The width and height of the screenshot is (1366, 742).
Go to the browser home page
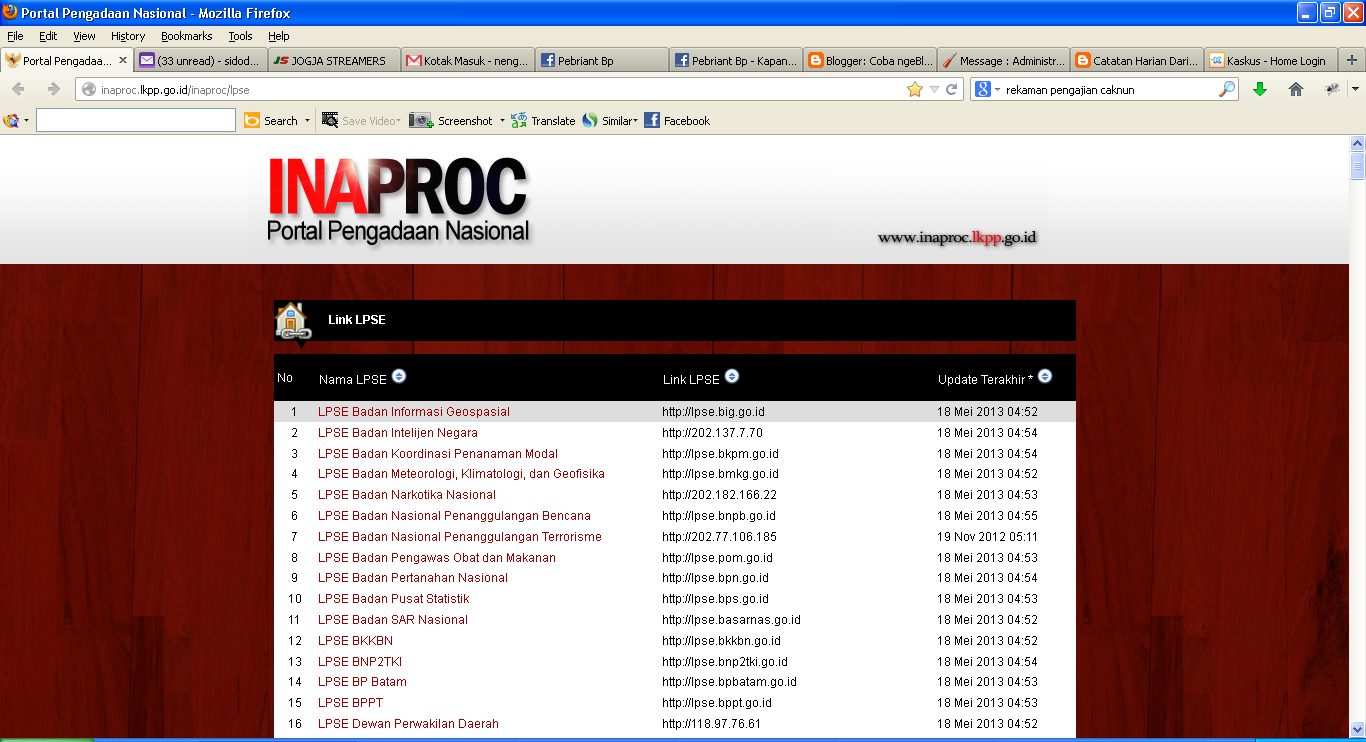tap(1295, 89)
